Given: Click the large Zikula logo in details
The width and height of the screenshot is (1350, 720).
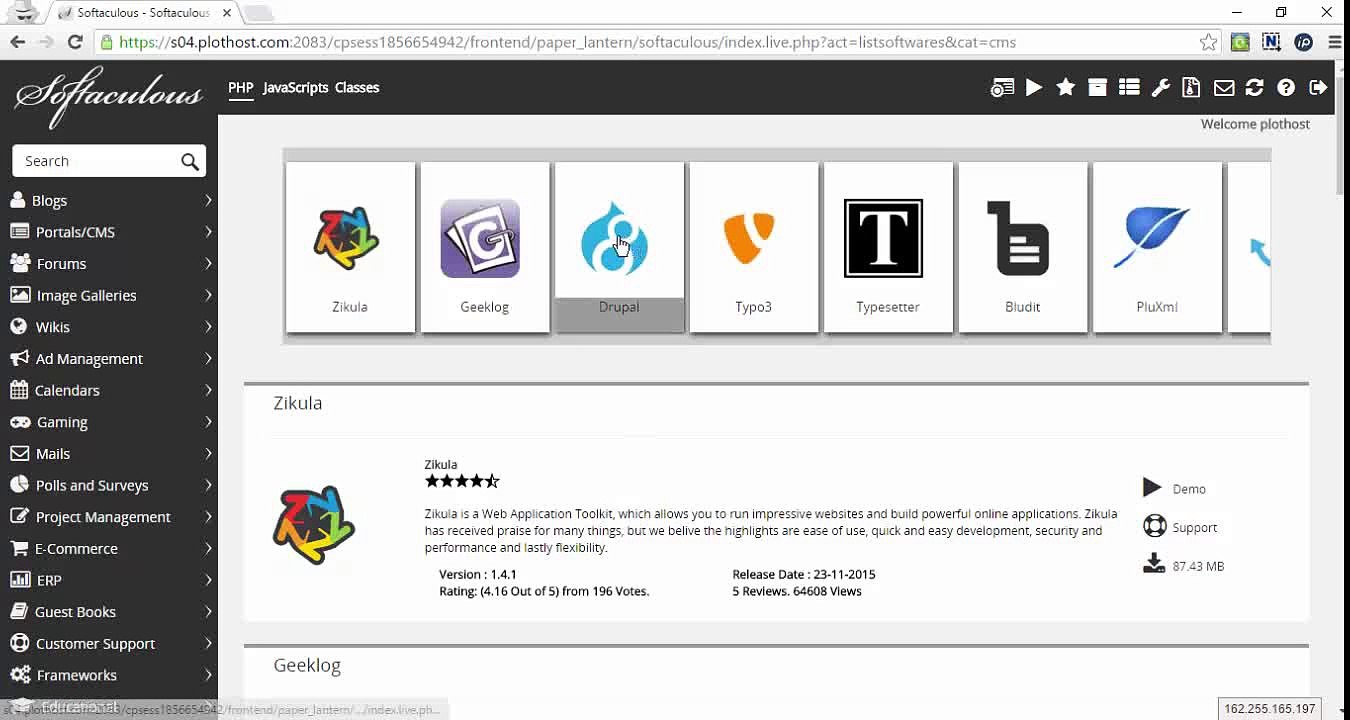Looking at the screenshot, I should click(314, 525).
